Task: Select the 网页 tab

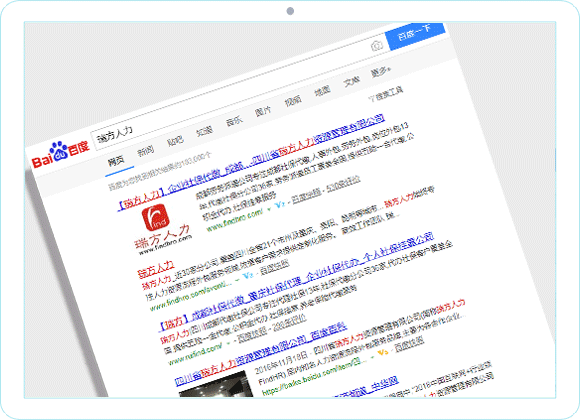Action: coord(116,161)
